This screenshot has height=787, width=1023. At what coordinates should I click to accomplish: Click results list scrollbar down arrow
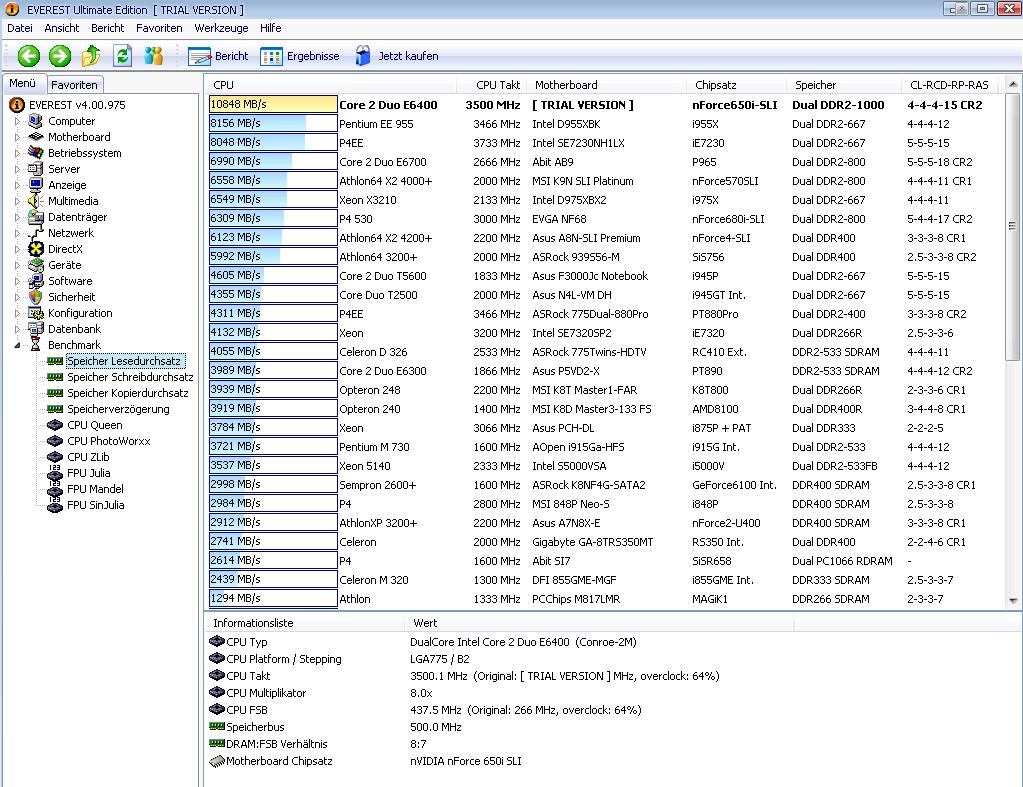[x=1013, y=600]
